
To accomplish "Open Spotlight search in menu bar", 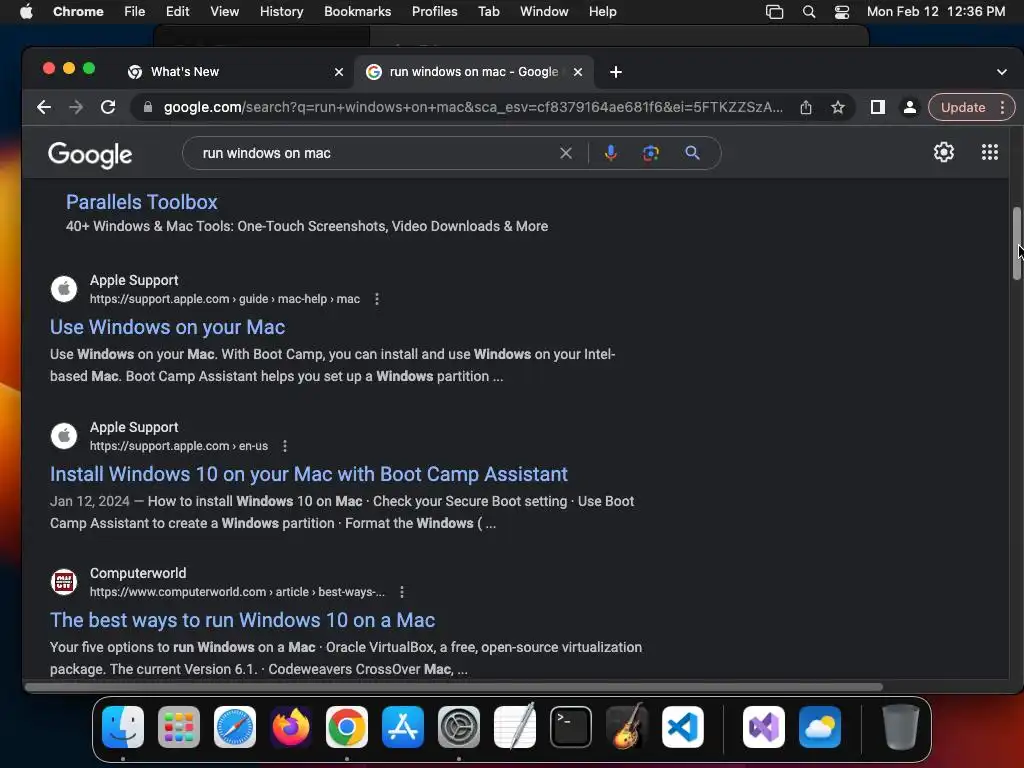I will tap(808, 12).
